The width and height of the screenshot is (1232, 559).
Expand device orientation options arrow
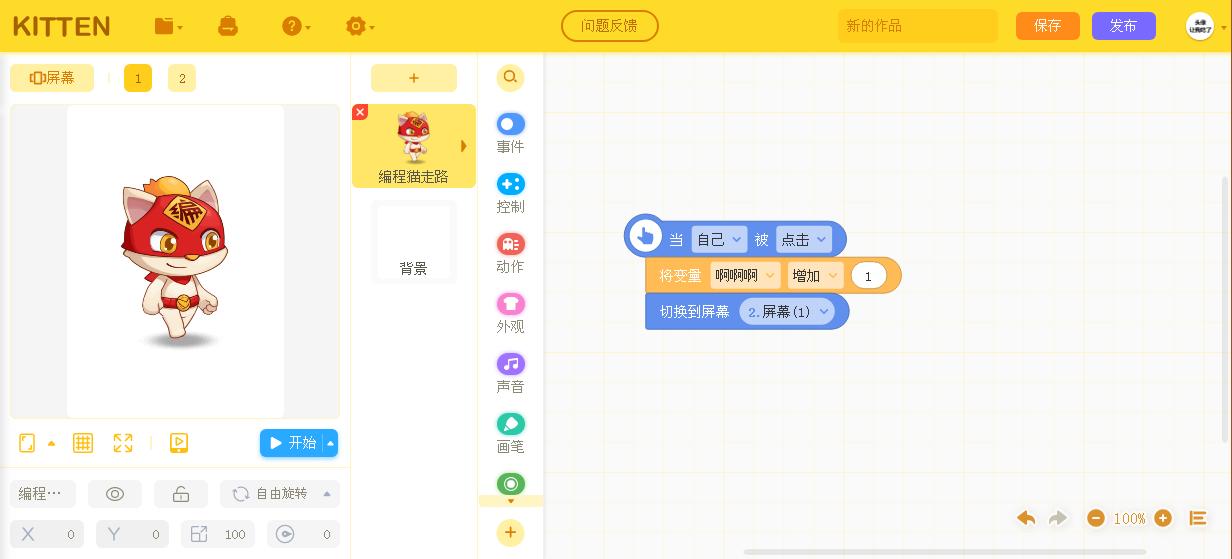(52, 443)
